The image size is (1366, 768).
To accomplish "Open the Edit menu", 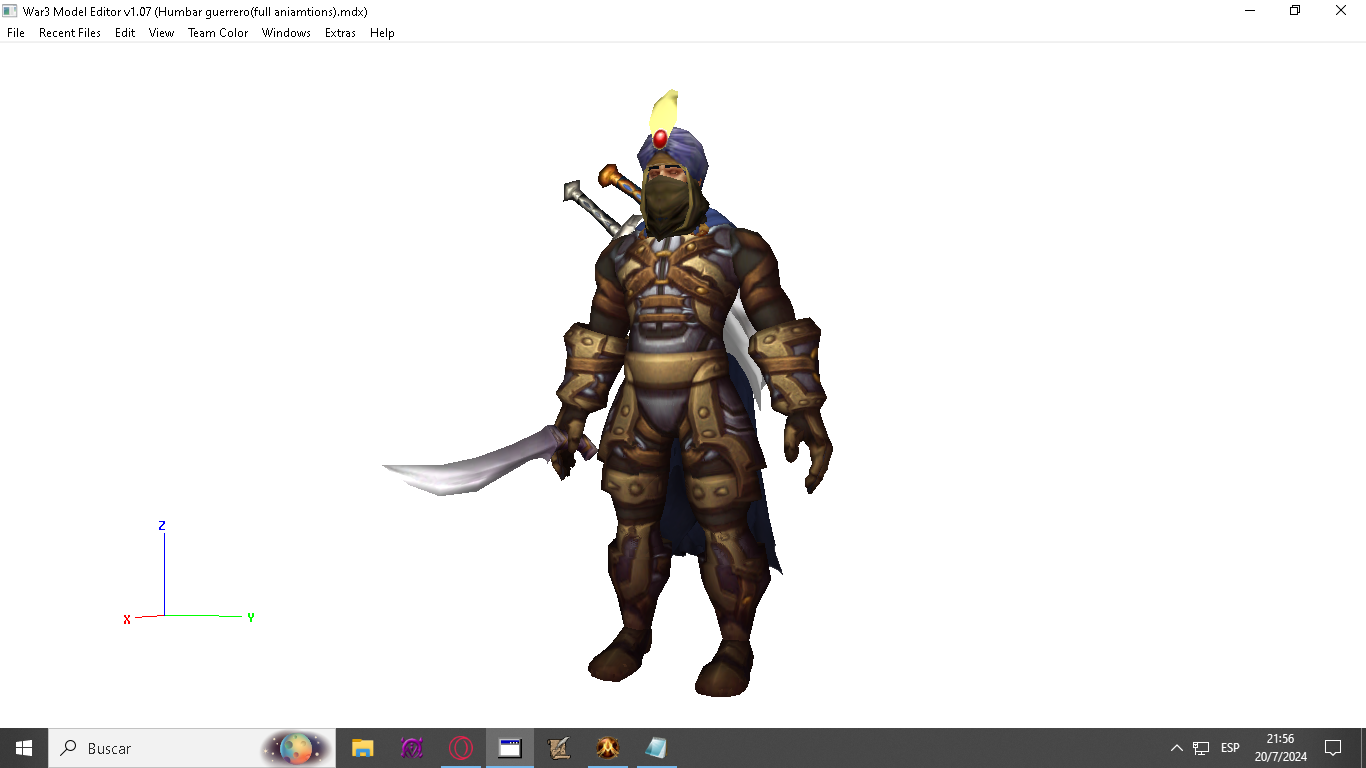I will (125, 33).
